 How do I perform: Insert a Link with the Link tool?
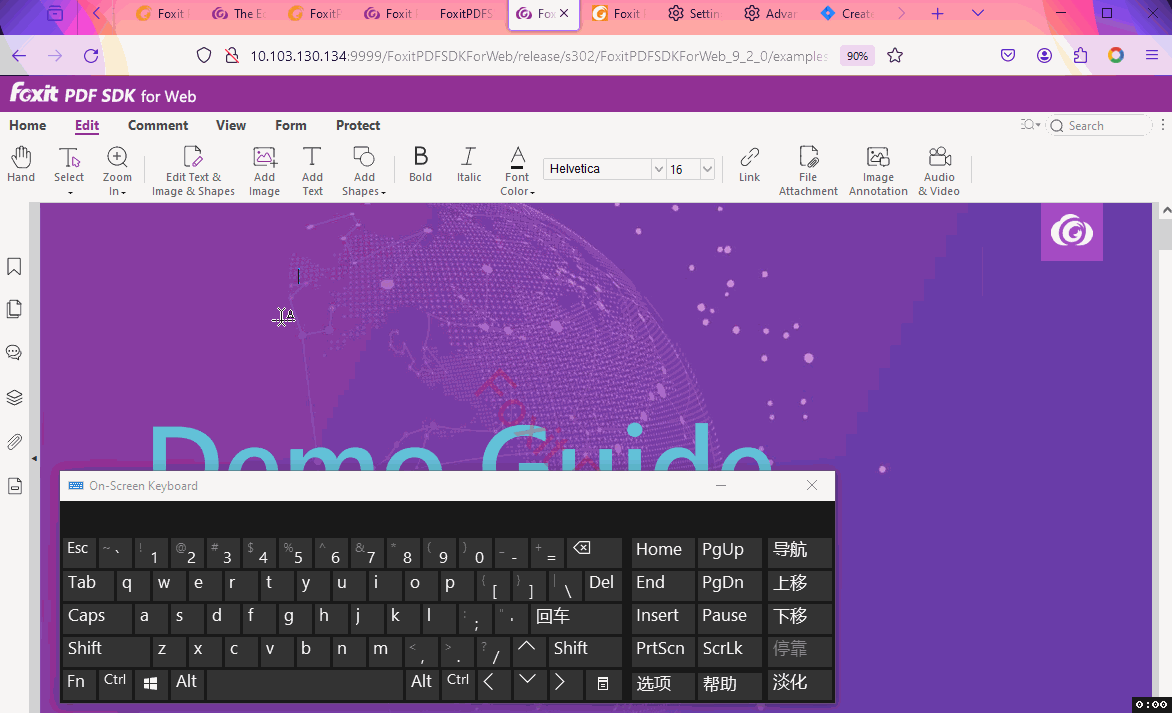[x=749, y=165]
